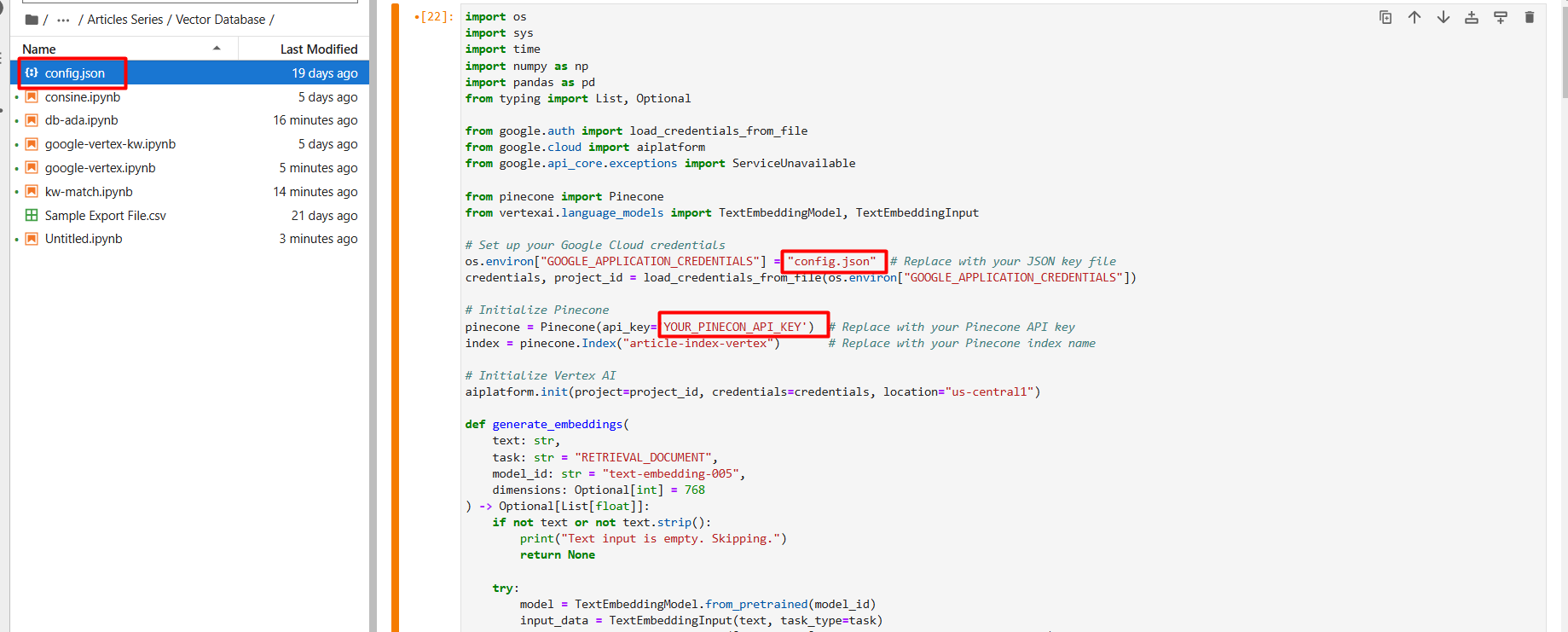Go to root folder via folder icon
This screenshot has height=632, width=1568.
coord(32,20)
